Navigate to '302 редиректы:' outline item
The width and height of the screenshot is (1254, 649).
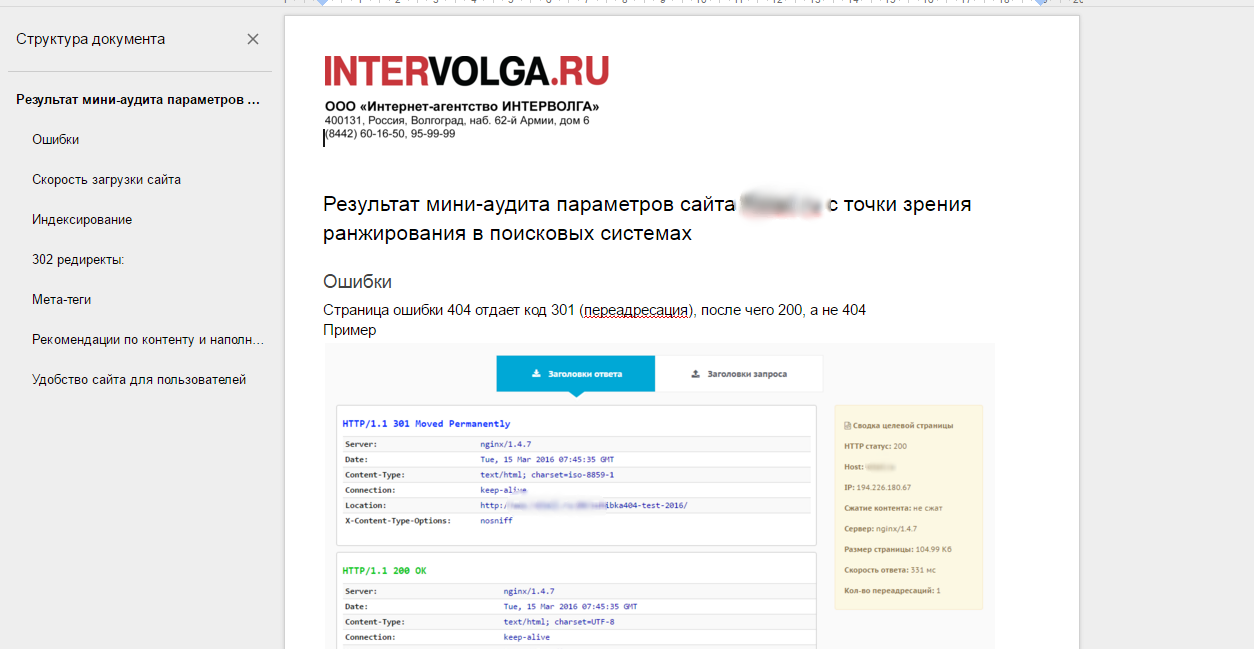pos(78,260)
